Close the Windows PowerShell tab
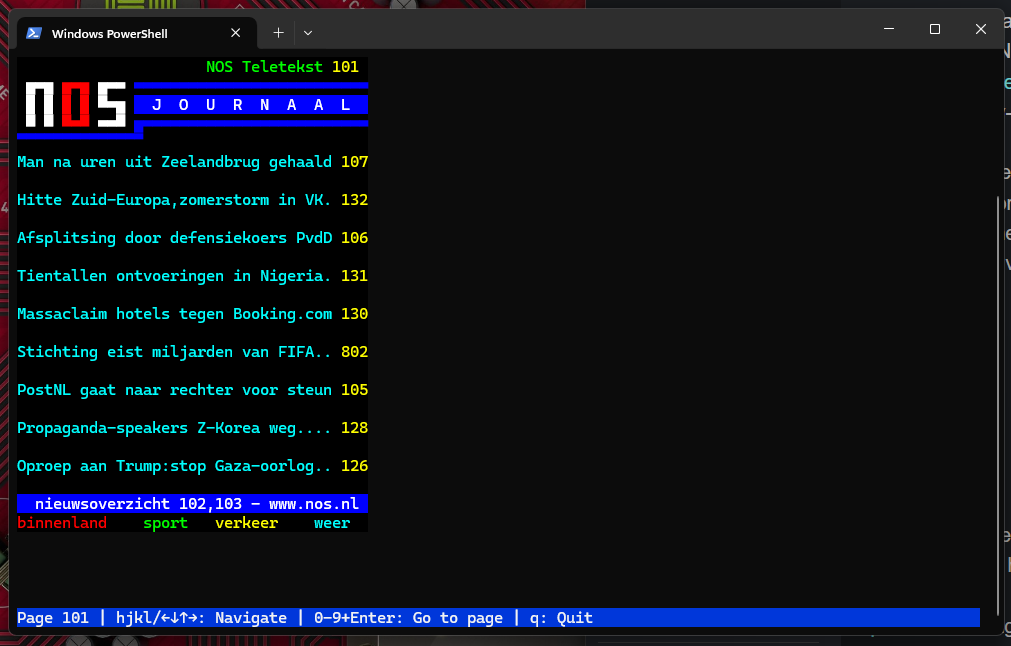 click(235, 33)
